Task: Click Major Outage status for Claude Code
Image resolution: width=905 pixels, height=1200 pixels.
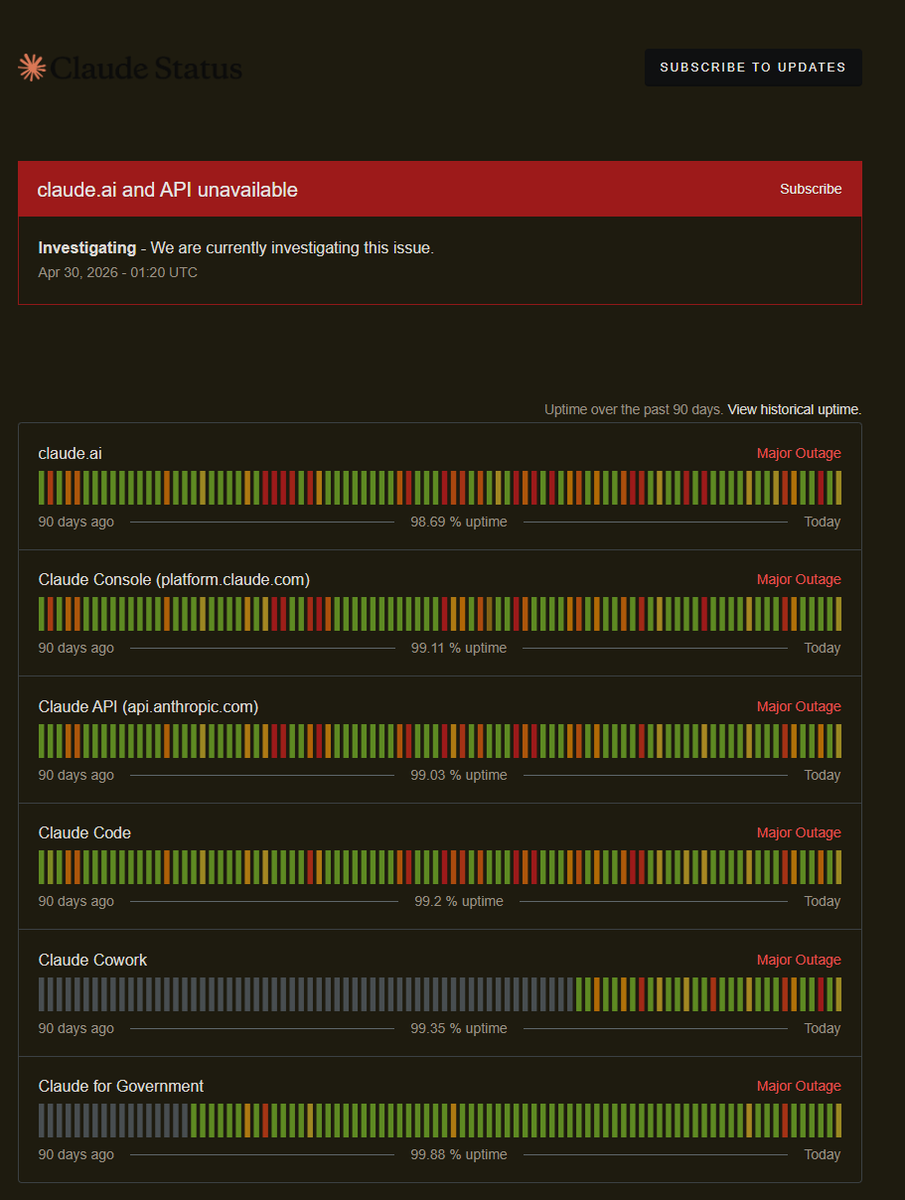Action: pyautogui.click(x=799, y=833)
